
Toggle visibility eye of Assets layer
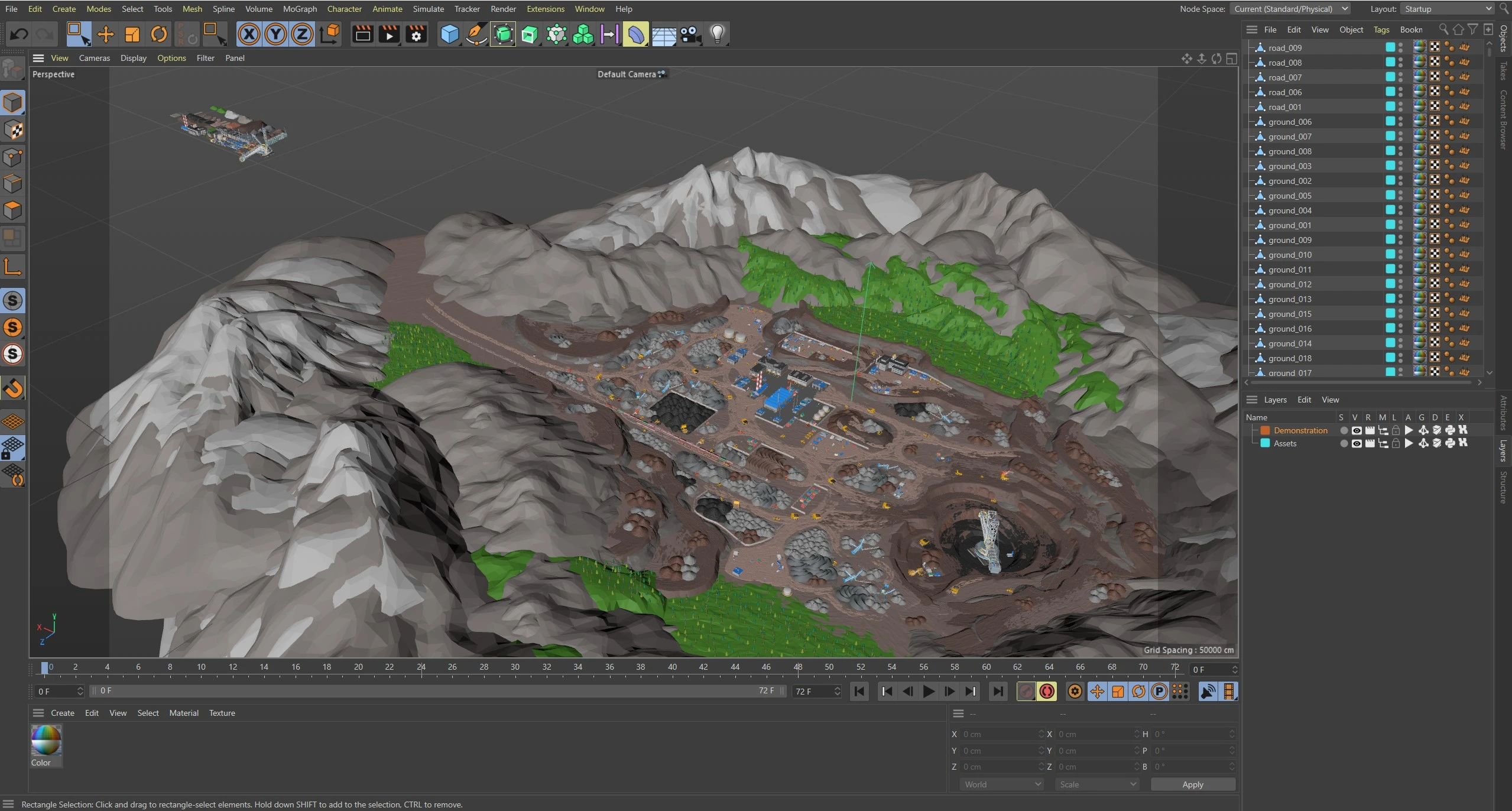click(1357, 443)
